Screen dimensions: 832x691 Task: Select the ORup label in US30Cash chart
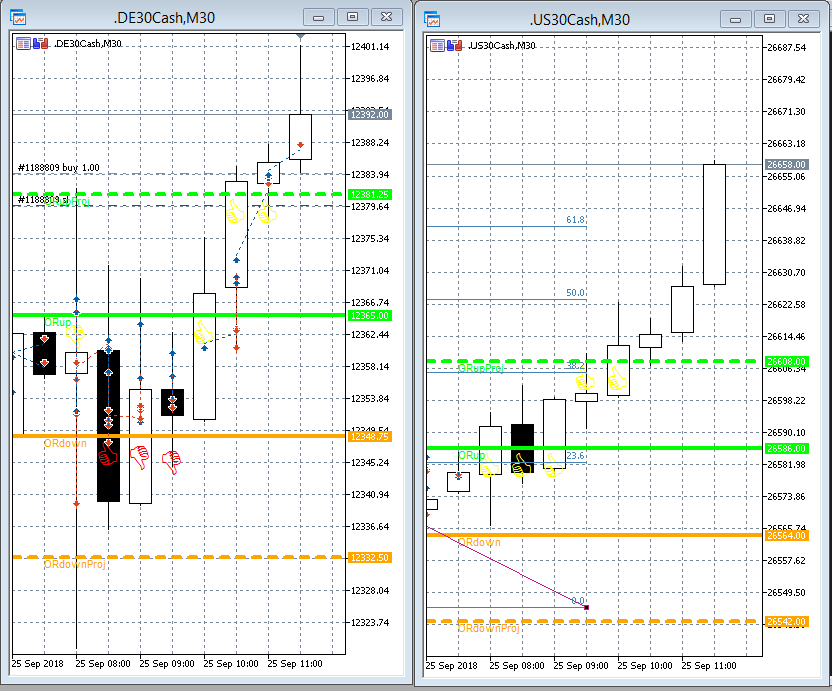[471, 455]
